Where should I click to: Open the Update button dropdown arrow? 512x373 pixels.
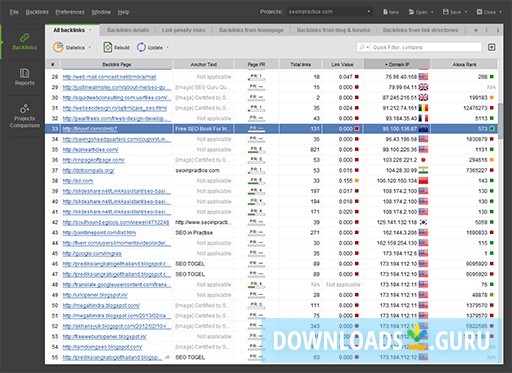coord(167,48)
